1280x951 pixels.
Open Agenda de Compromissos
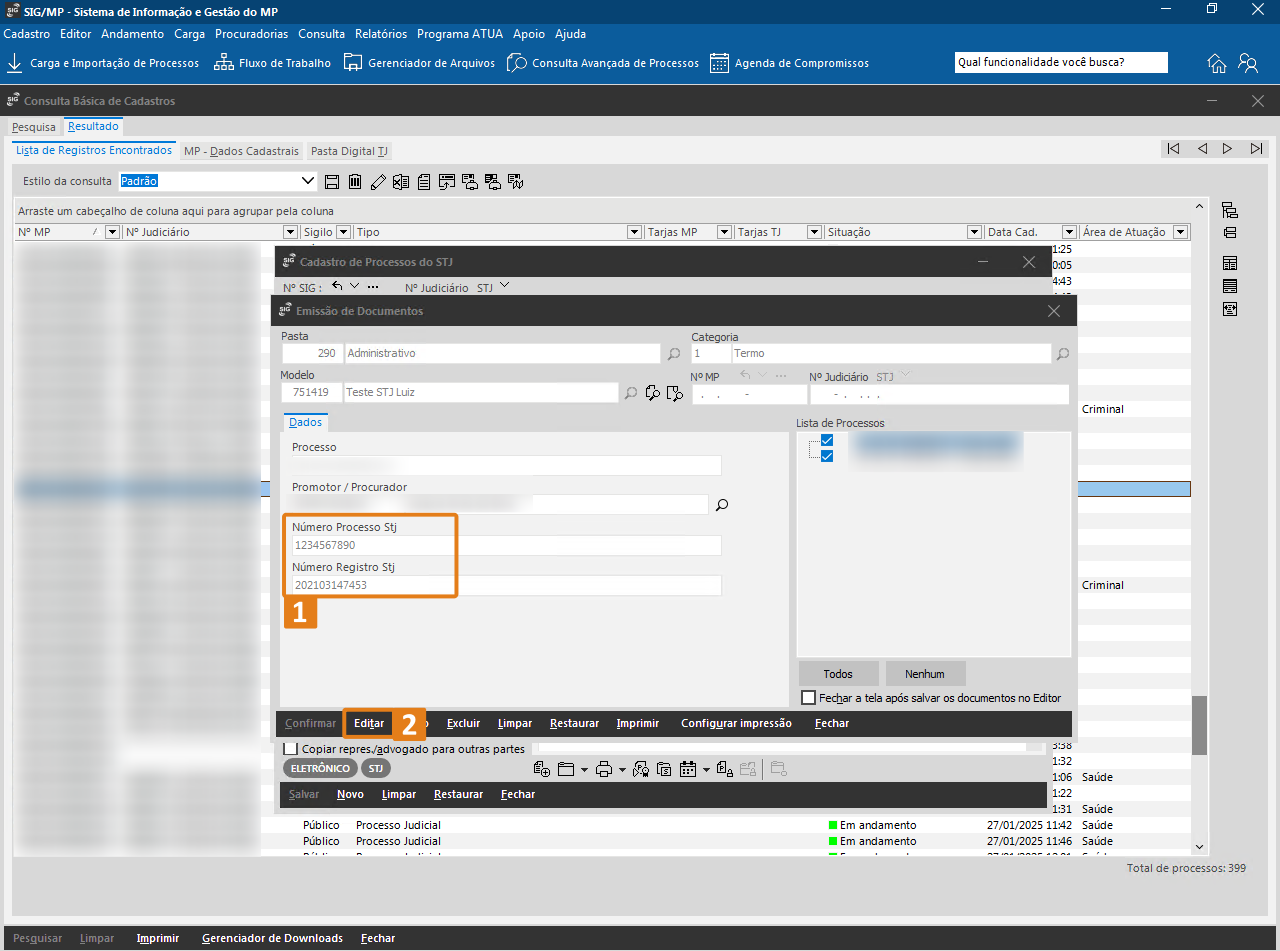tap(789, 63)
